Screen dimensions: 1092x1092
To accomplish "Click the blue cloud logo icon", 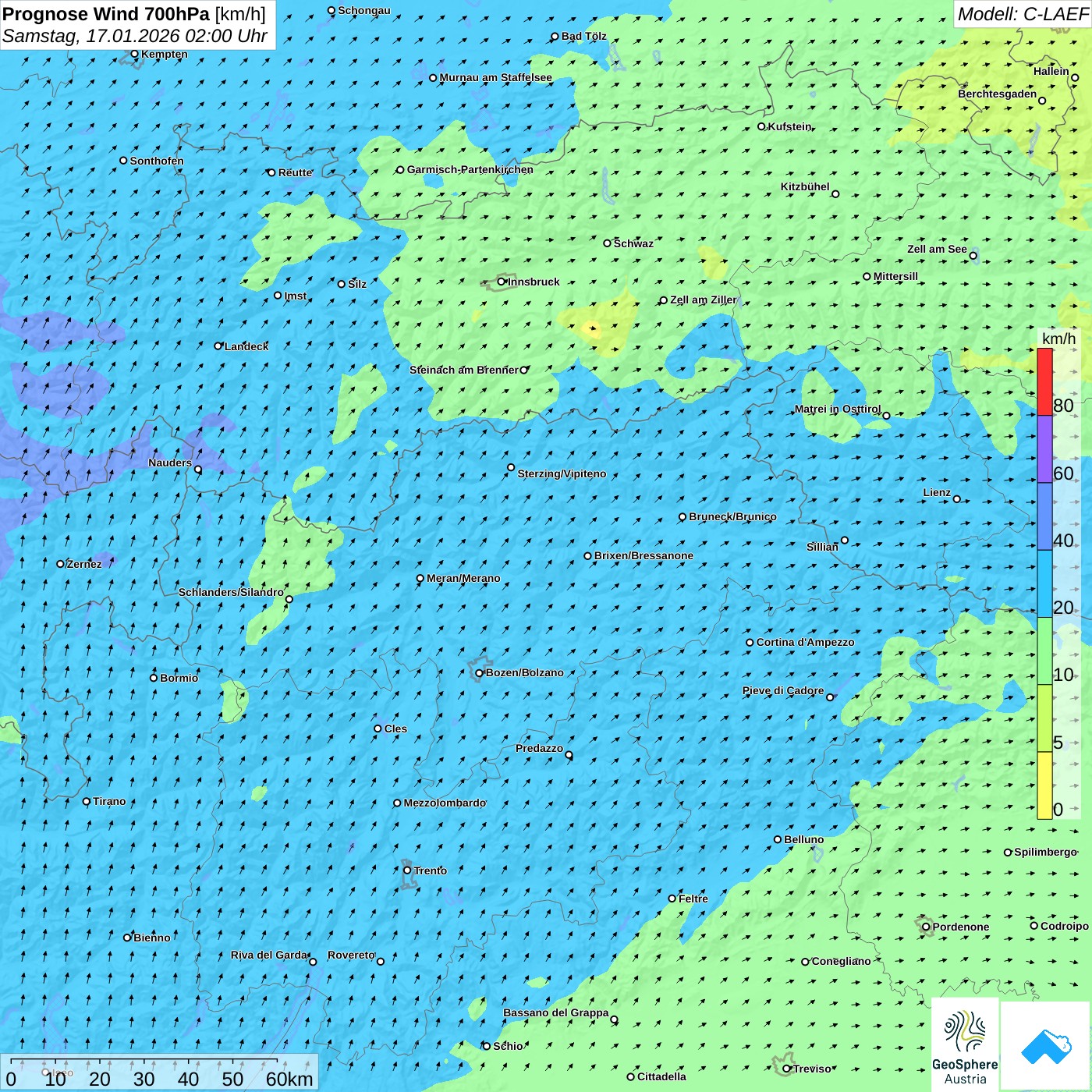I will pyautogui.click(x=1046, y=1046).
